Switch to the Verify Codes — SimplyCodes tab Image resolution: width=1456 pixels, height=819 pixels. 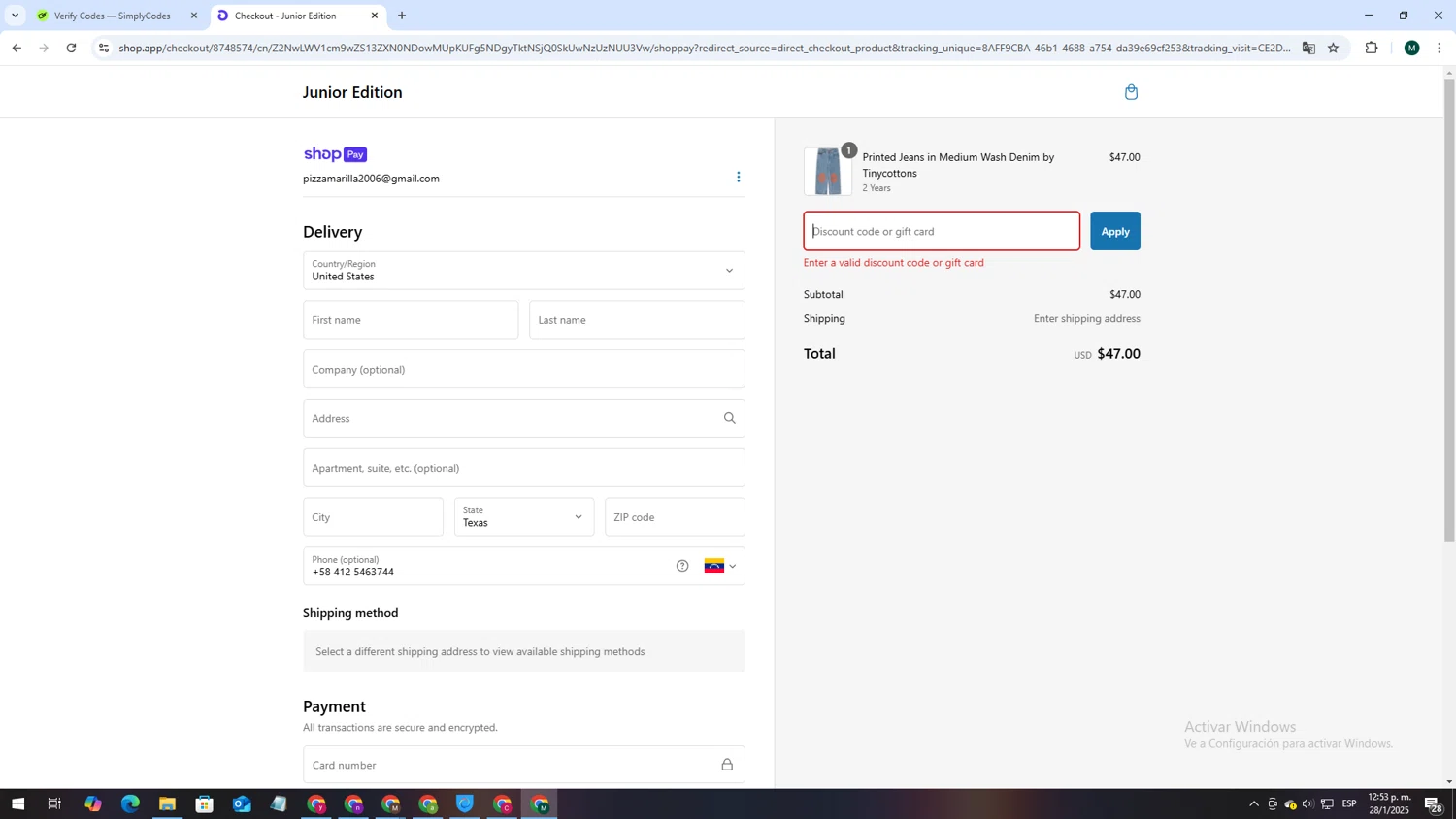pos(115,16)
